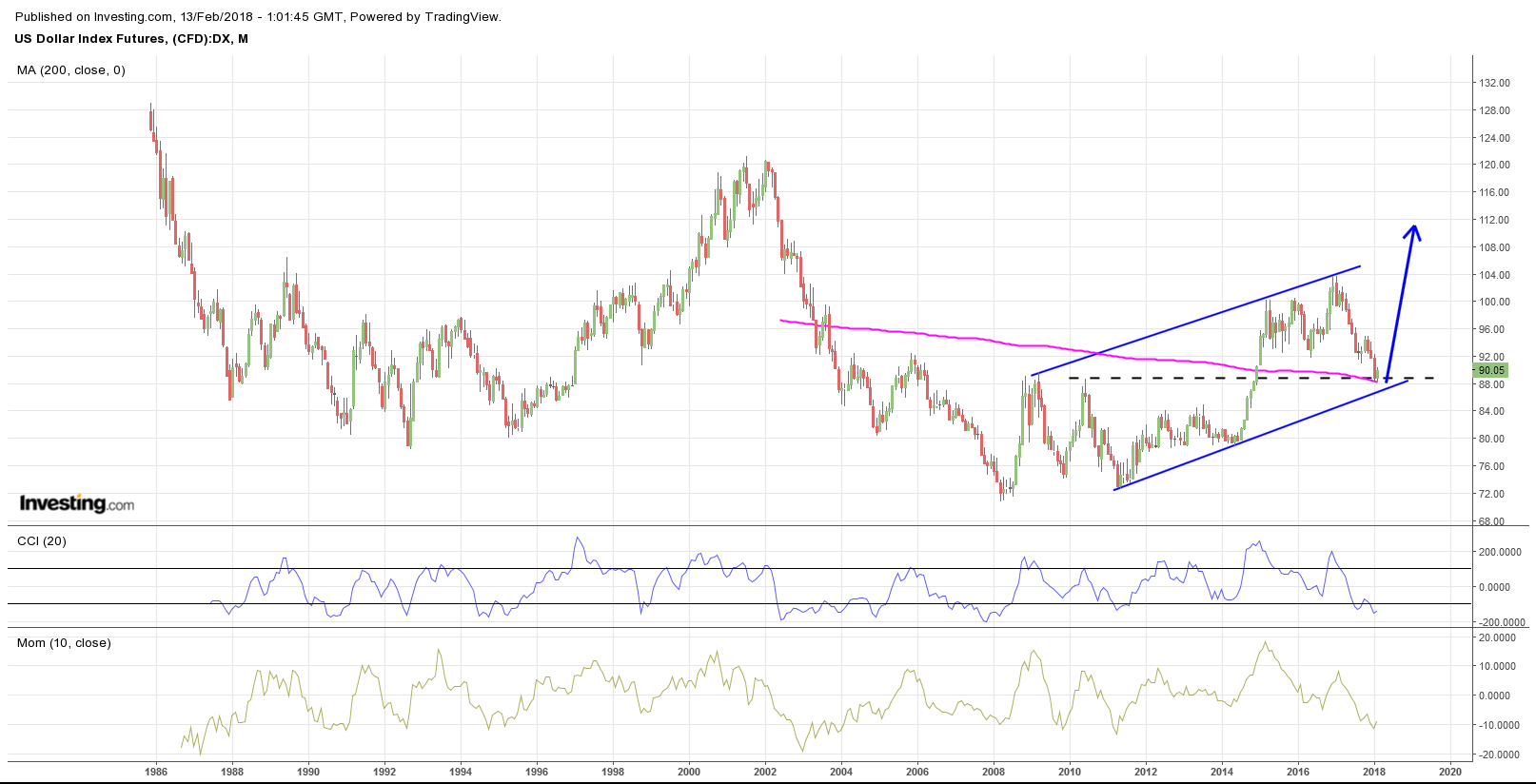Click the 1994 label on the time axis
Viewport: 1536px width, 784px height.
coord(461,772)
